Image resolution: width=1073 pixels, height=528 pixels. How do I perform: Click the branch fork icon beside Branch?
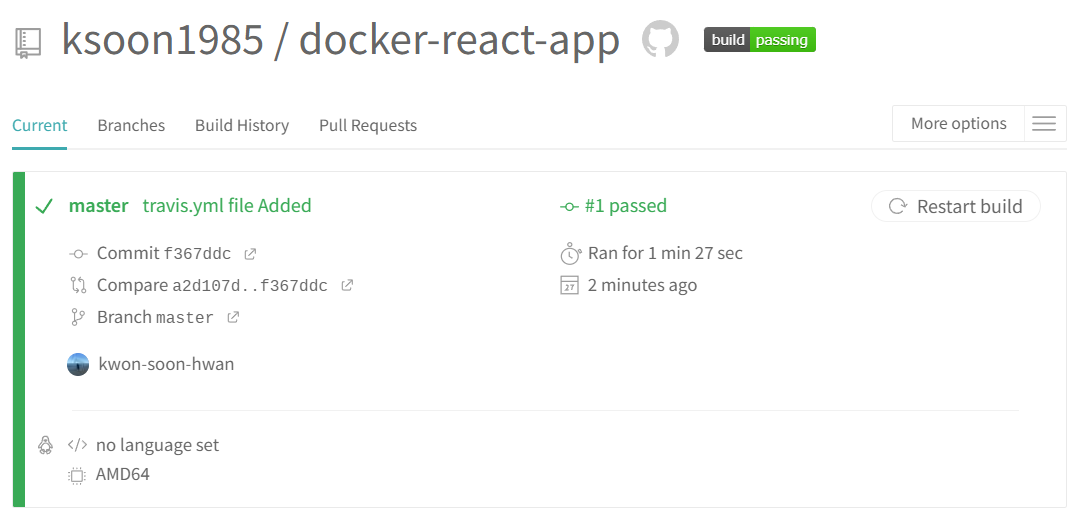pyautogui.click(x=78, y=317)
